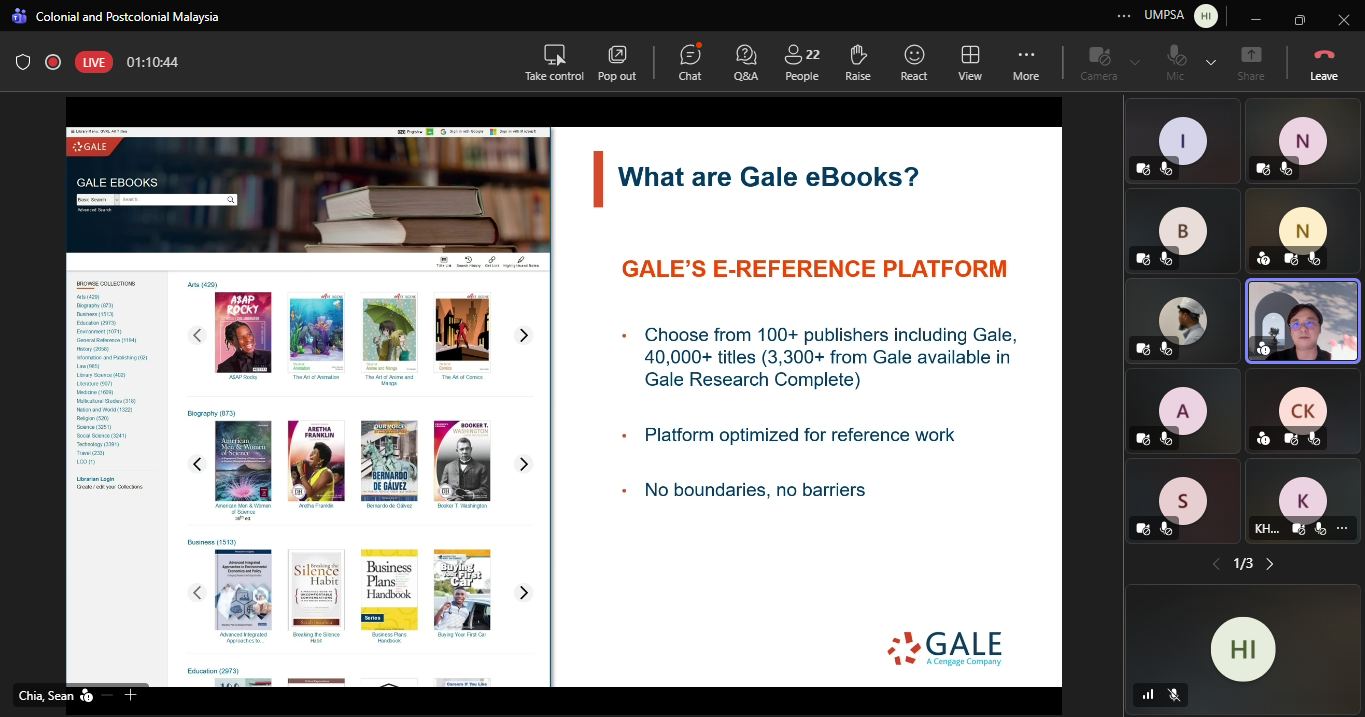Raise your hand in the meeting

[857, 62]
